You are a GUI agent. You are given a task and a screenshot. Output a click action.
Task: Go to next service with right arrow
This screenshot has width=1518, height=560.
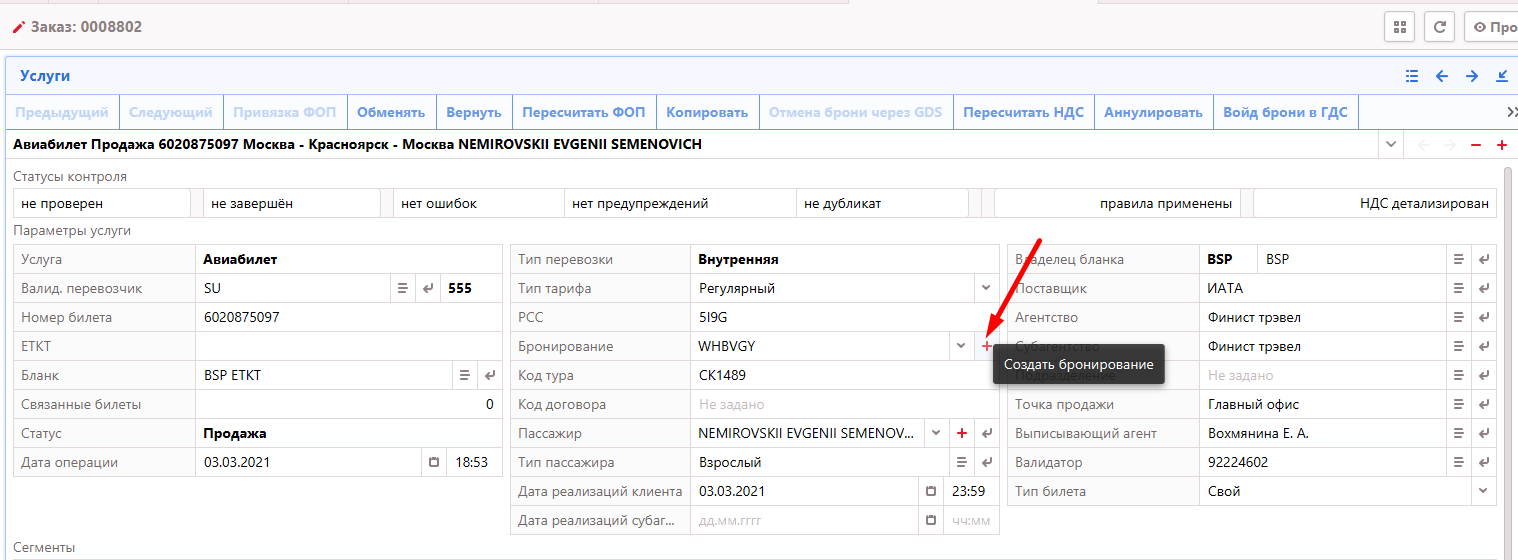(x=1472, y=76)
